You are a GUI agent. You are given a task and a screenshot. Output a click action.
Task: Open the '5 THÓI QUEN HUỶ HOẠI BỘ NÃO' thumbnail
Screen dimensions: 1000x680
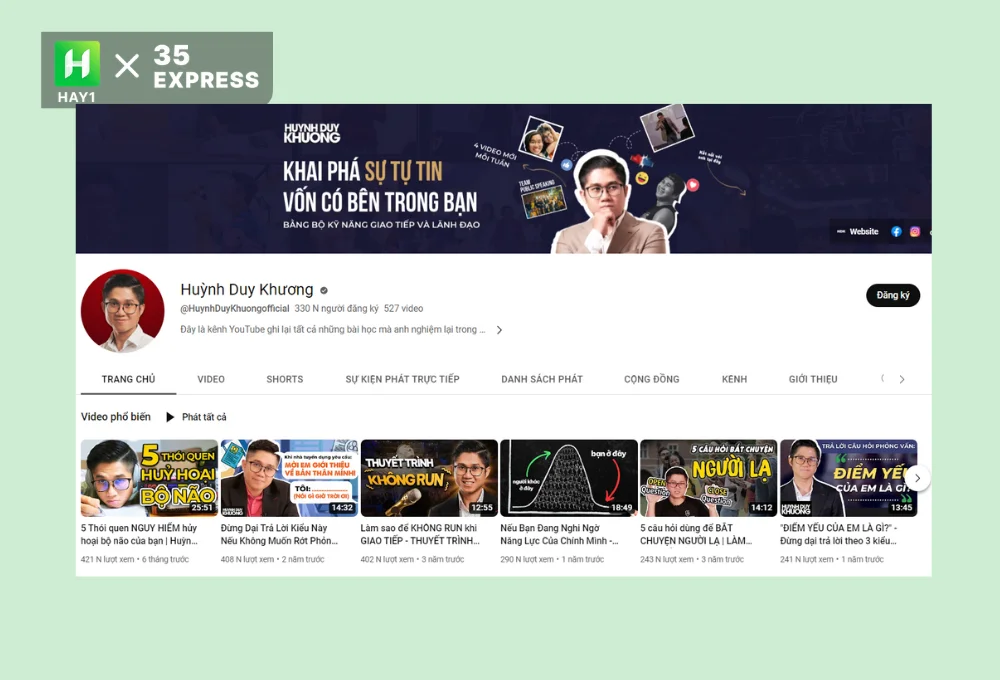(149, 478)
